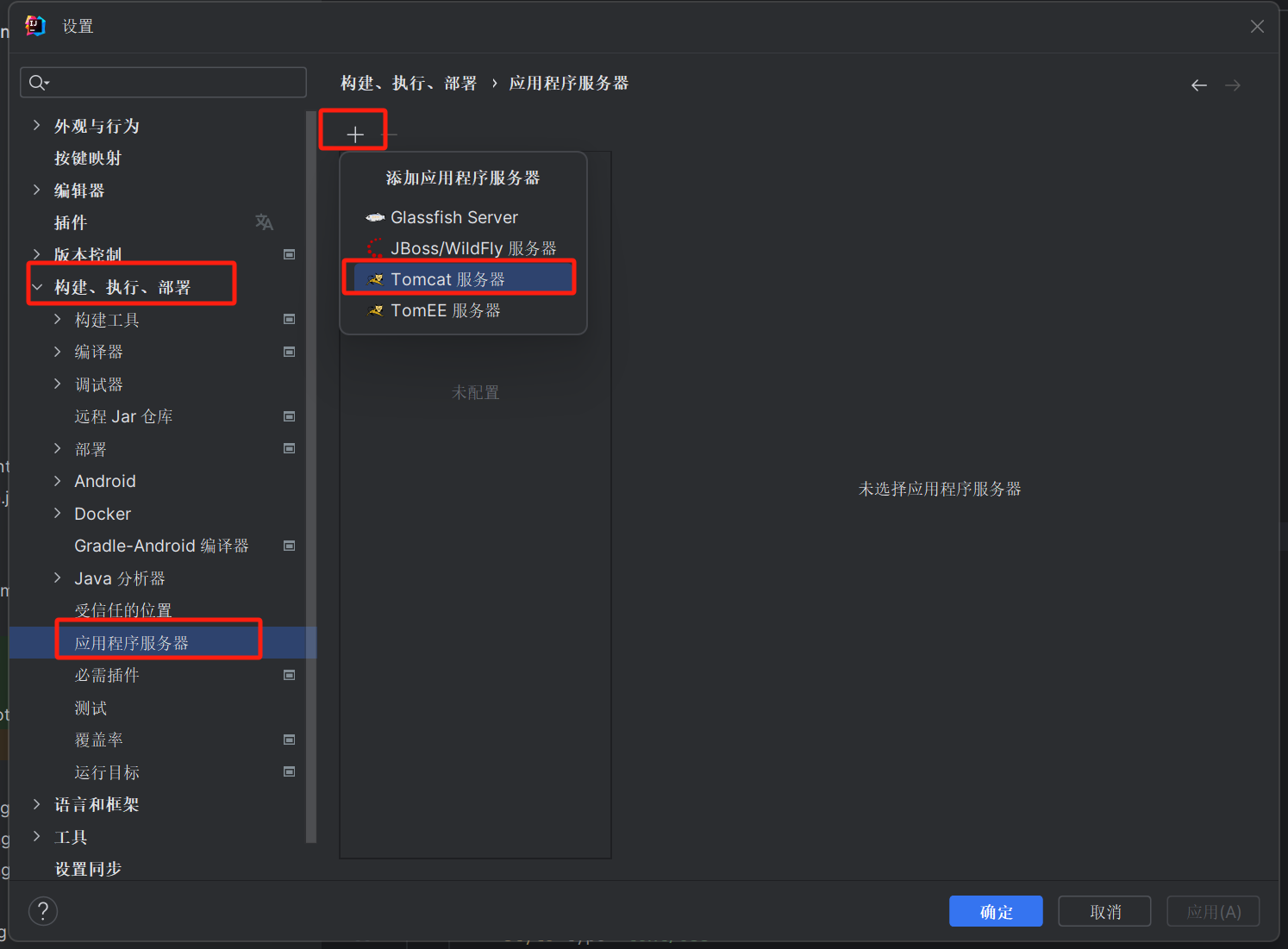1288x949 pixels.
Task: Click the Tomcat cat icon
Action: point(375,279)
